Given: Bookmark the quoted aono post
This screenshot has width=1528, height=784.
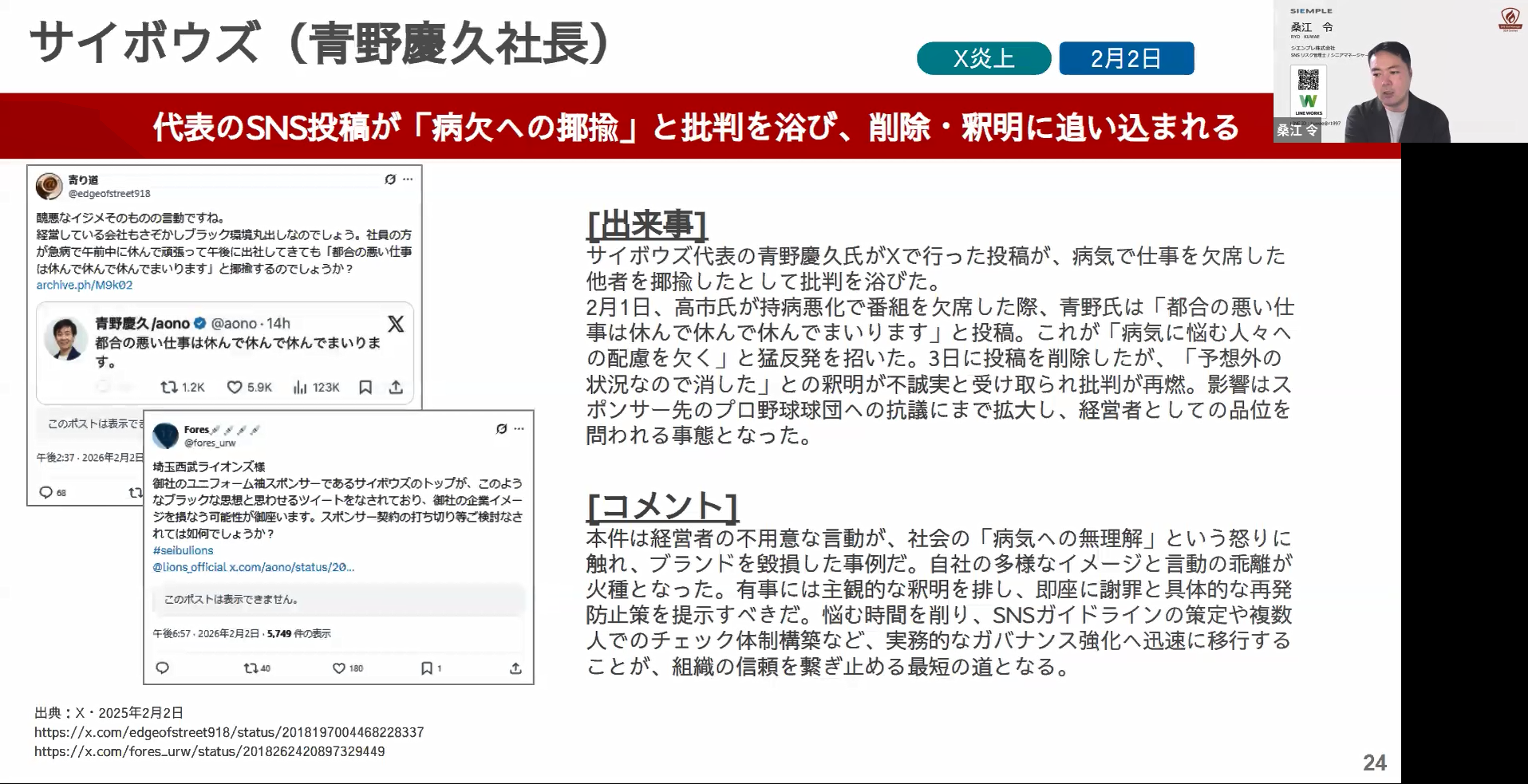Looking at the screenshot, I should [x=365, y=388].
